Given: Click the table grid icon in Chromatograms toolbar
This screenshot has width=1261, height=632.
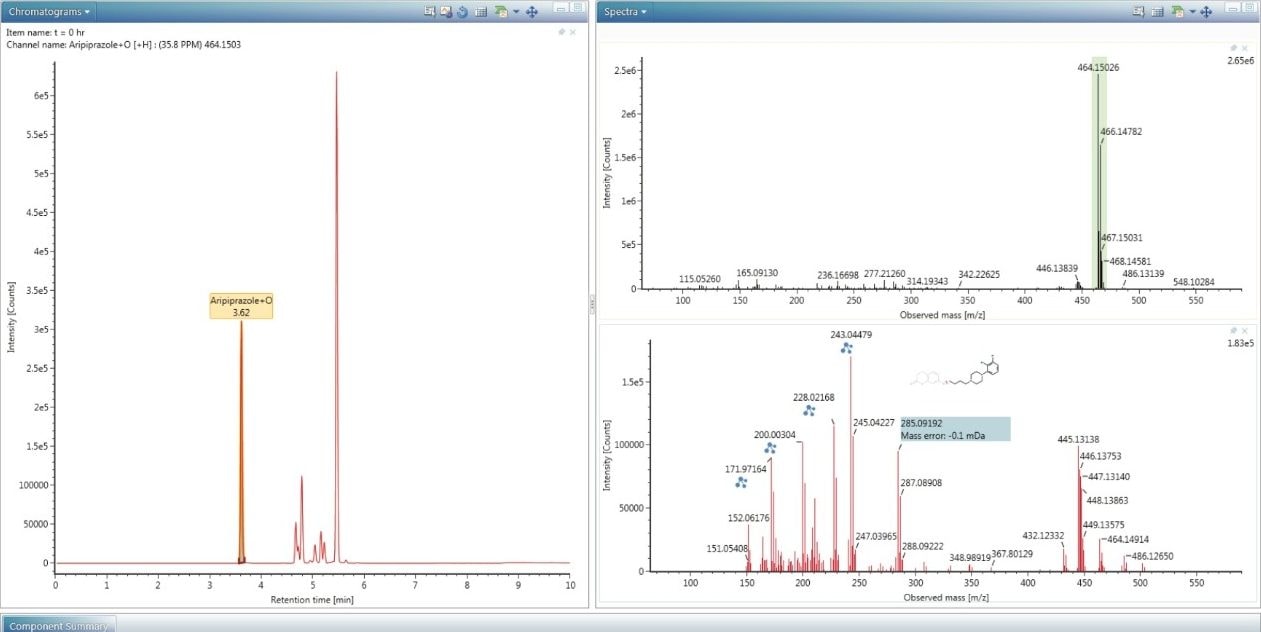Looking at the screenshot, I should click(x=480, y=12).
